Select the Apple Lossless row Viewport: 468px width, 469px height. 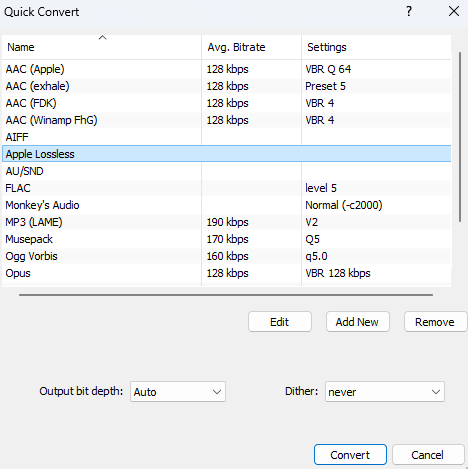pos(227,154)
